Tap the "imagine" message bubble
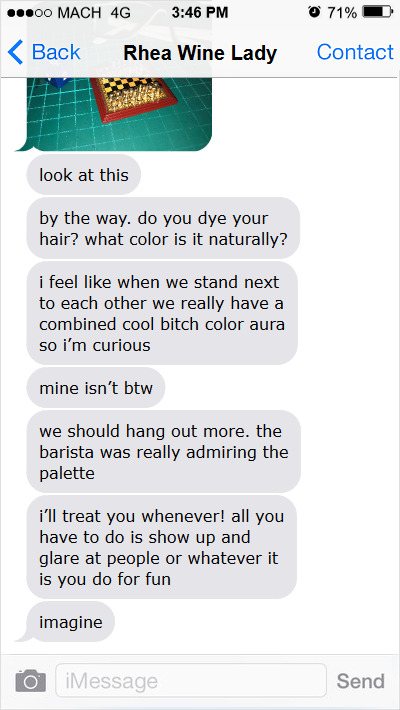The height and width of the screenshot is (710, 400). (71, 622)
